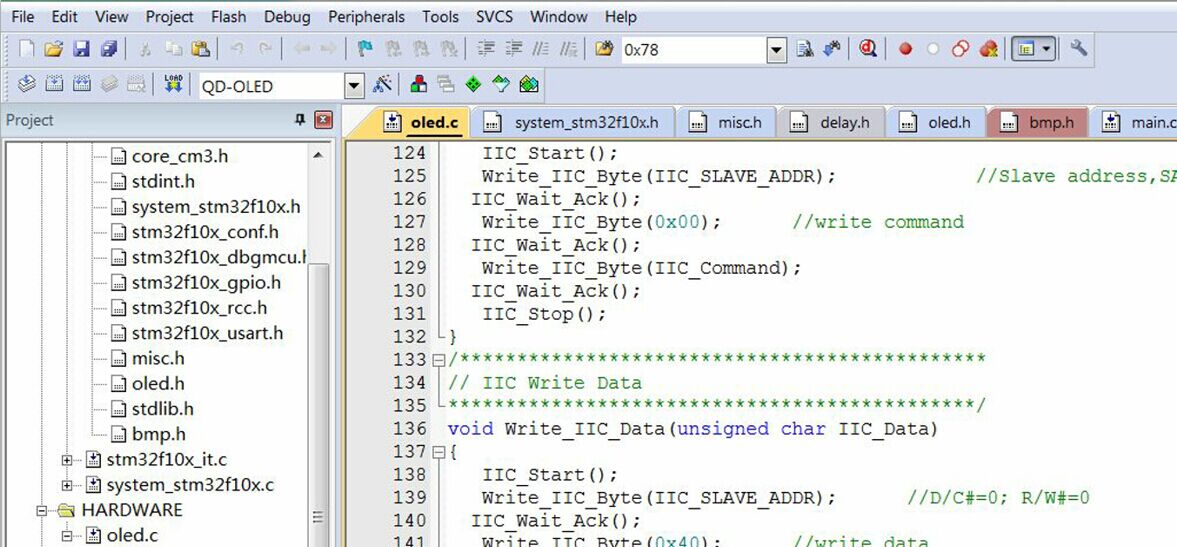The width and height of the screenshot is (1177, 547).
Task: Click the Build target icon
Action: 53,85
